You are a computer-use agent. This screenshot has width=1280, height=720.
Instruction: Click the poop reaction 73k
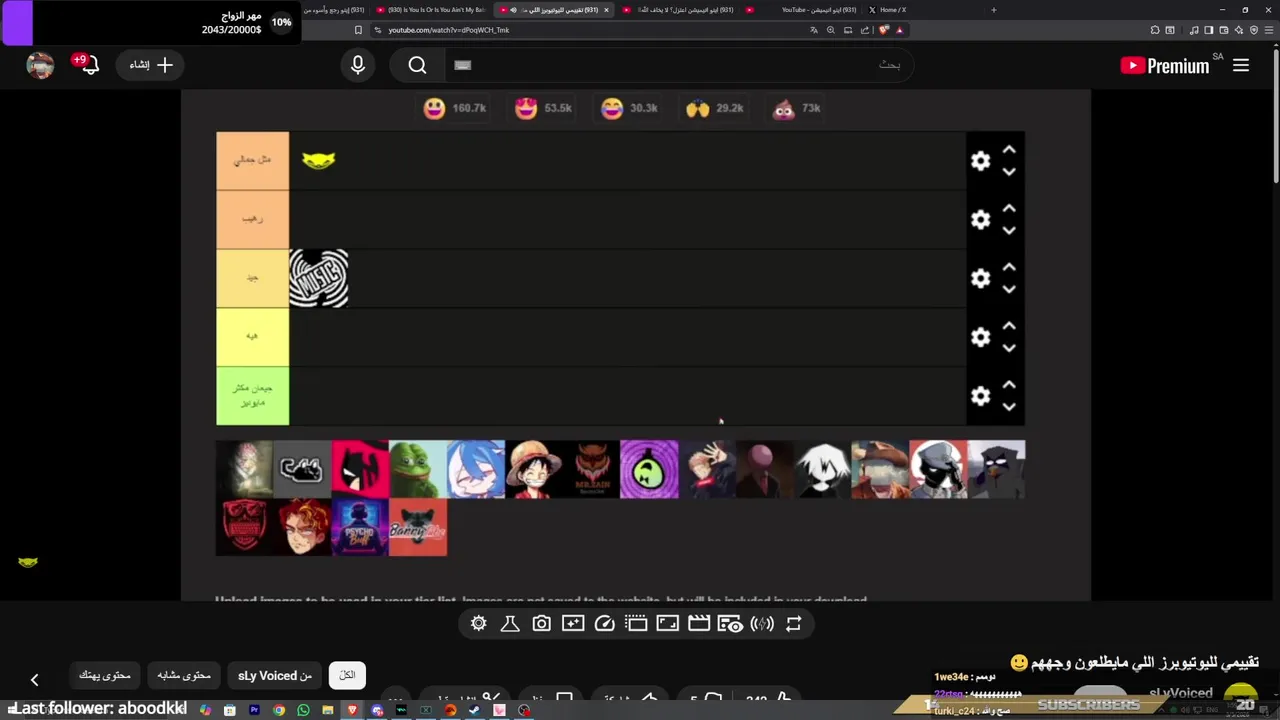797,108
